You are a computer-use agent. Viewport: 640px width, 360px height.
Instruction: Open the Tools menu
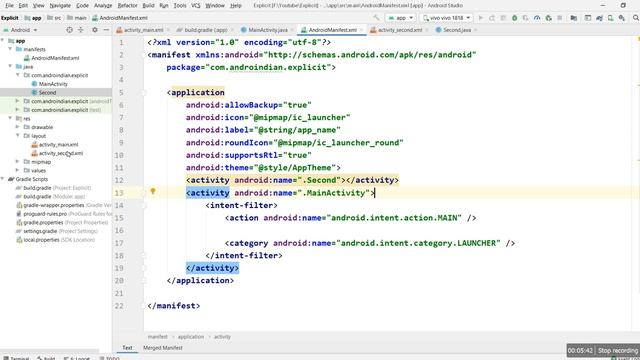tap(180, 5)
